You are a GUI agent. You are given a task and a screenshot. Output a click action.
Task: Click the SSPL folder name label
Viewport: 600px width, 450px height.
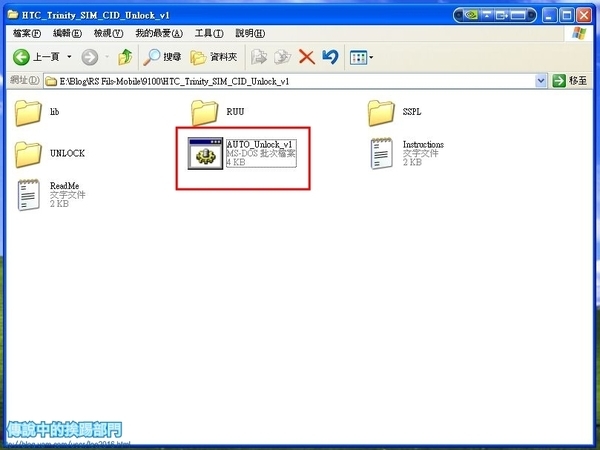[412, 112]
